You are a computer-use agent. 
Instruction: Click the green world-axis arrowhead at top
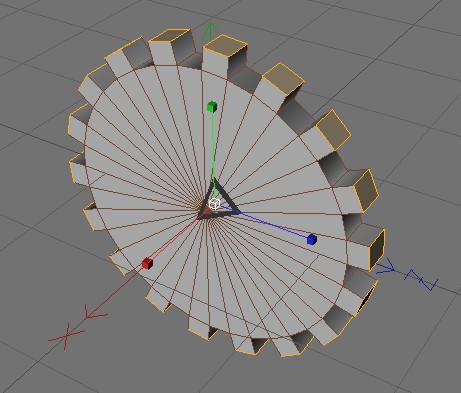[x=210, y=31]
